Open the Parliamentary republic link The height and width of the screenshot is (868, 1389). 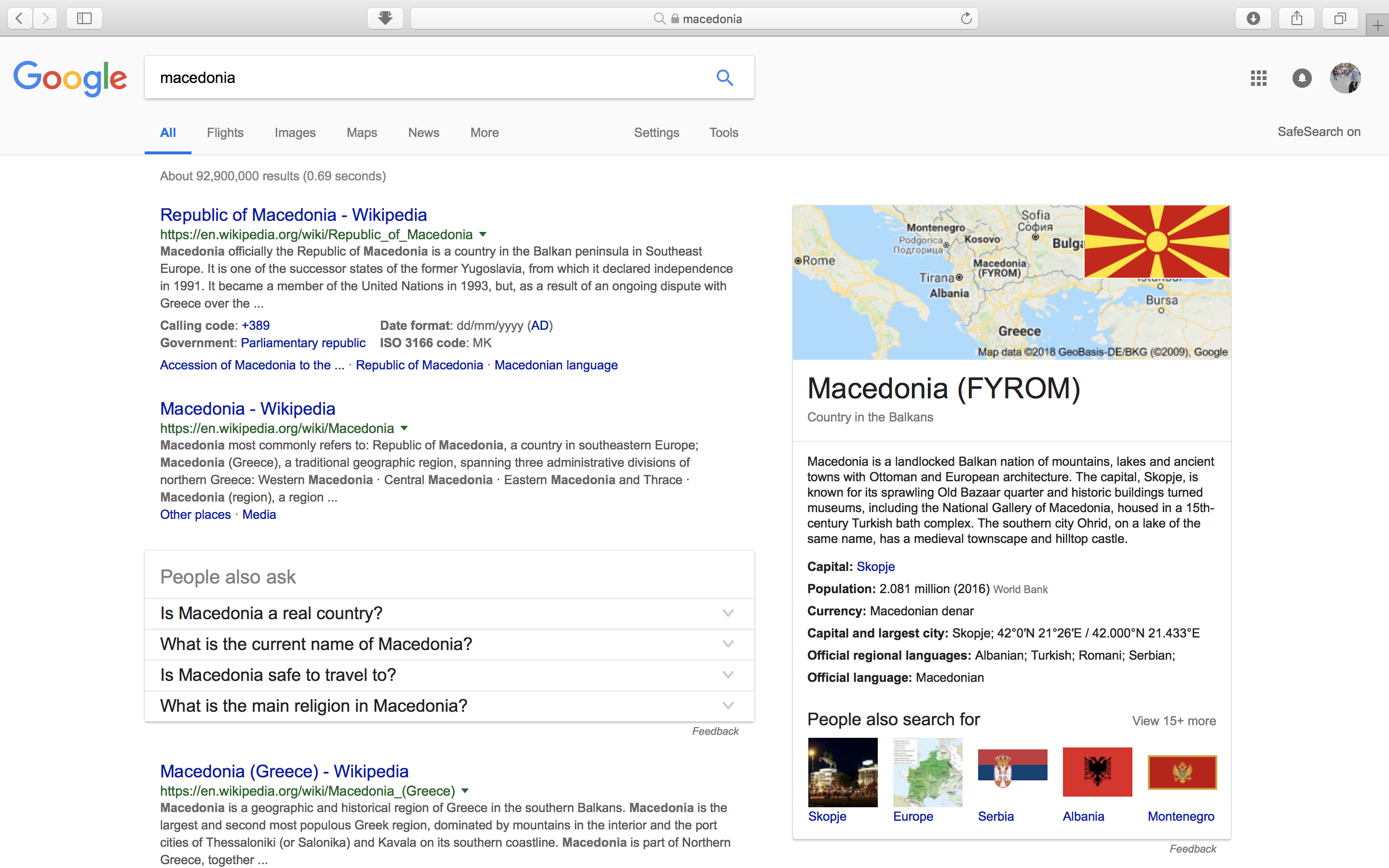coord(303,343)
